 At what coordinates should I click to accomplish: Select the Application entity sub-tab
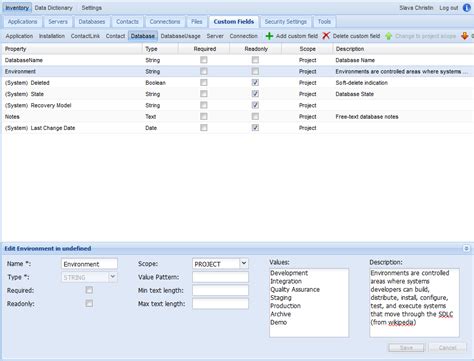(x=19, y=36)
